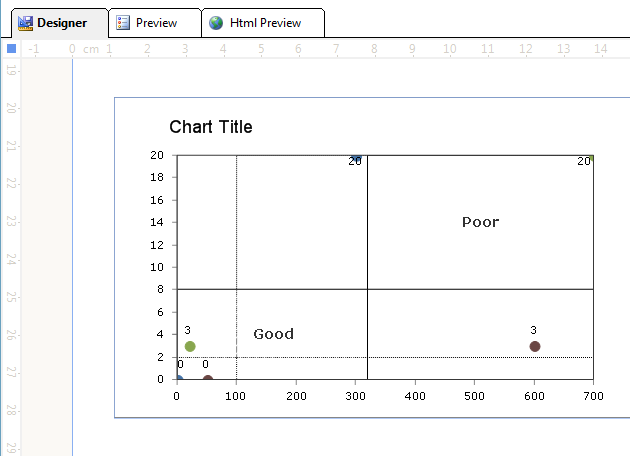The height and width of the screenshot is (456, 630).
Task: Click the green data point labeled 3
Action: 190,346
